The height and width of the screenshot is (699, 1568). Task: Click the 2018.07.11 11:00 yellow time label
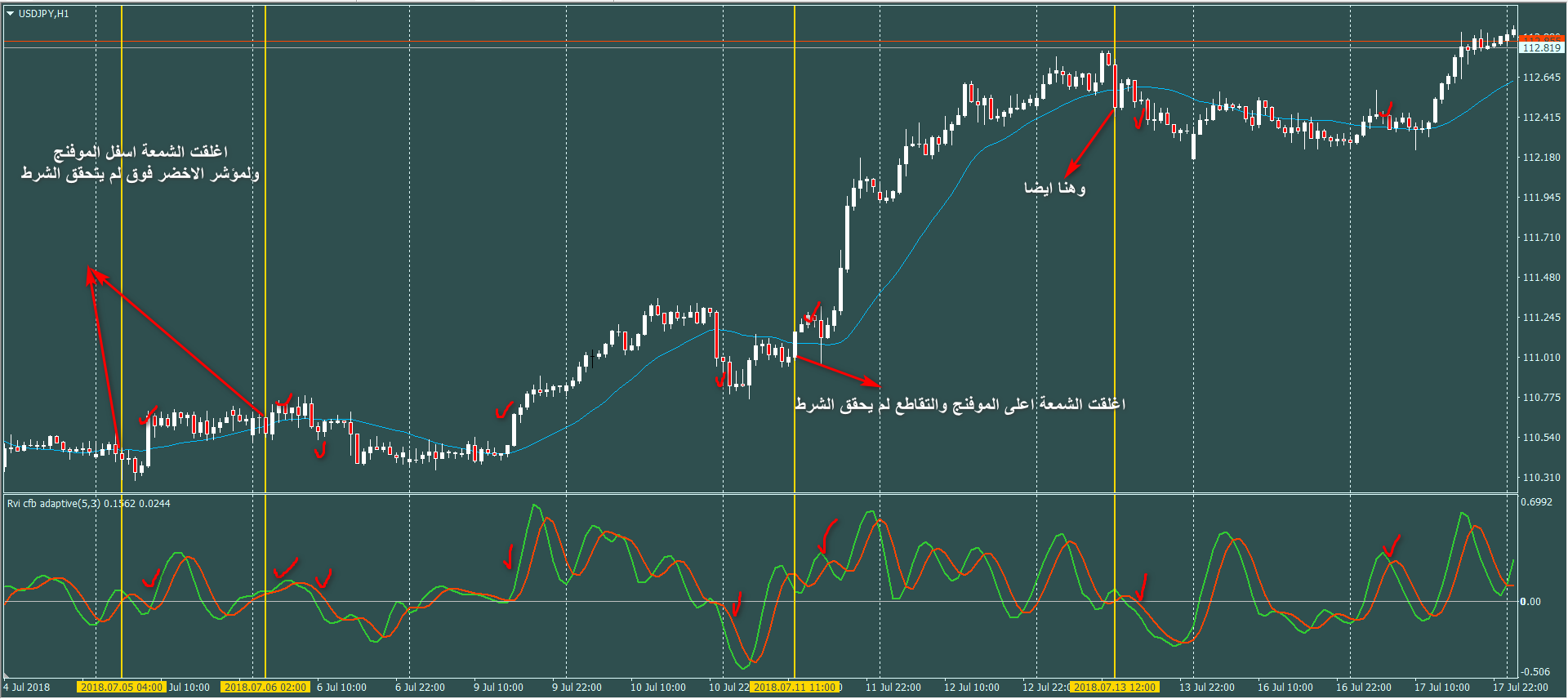tap(795, 688)
